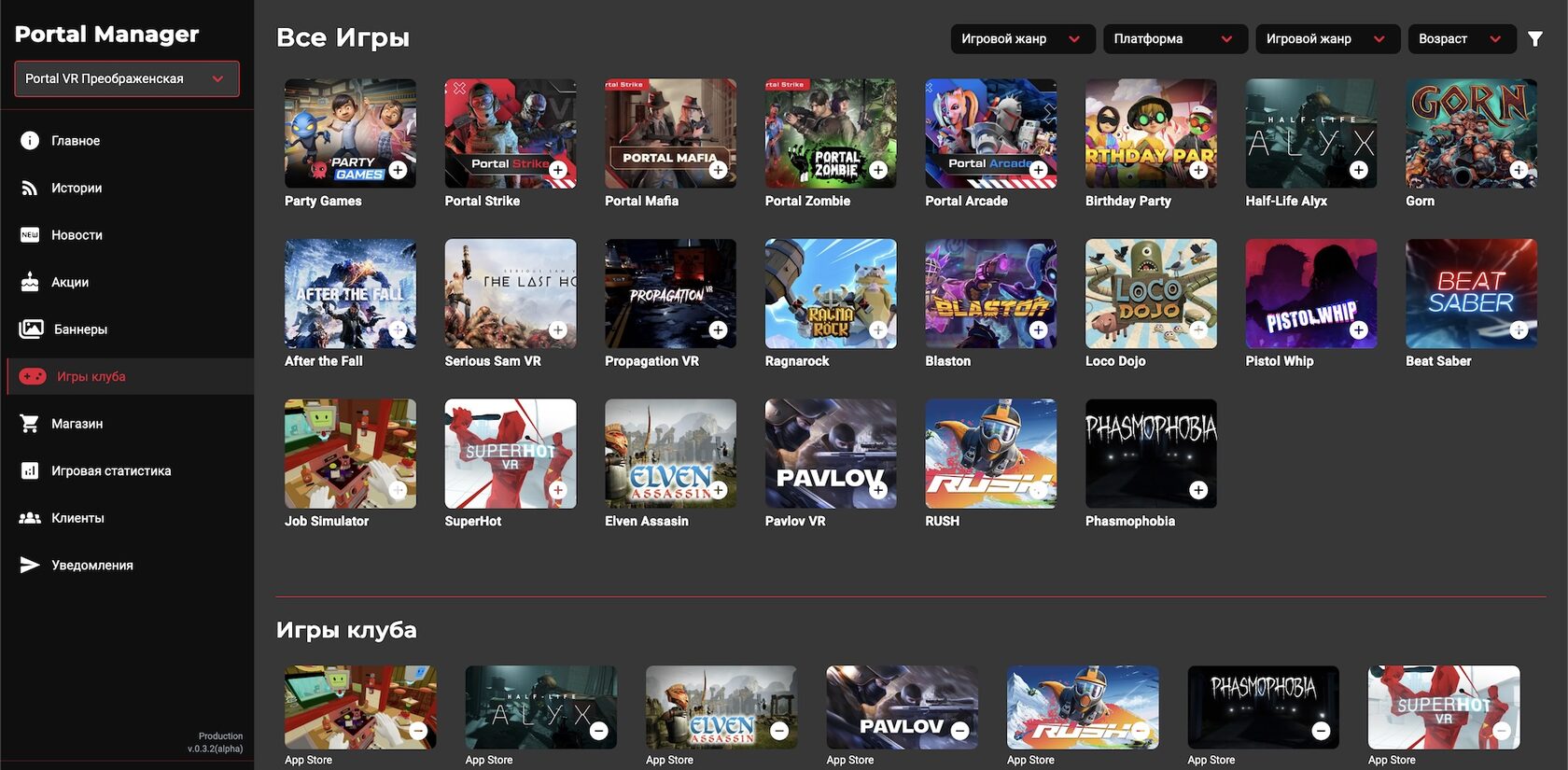
Task: Click App Store label under club's Alyx
Action: pos(489,760)
